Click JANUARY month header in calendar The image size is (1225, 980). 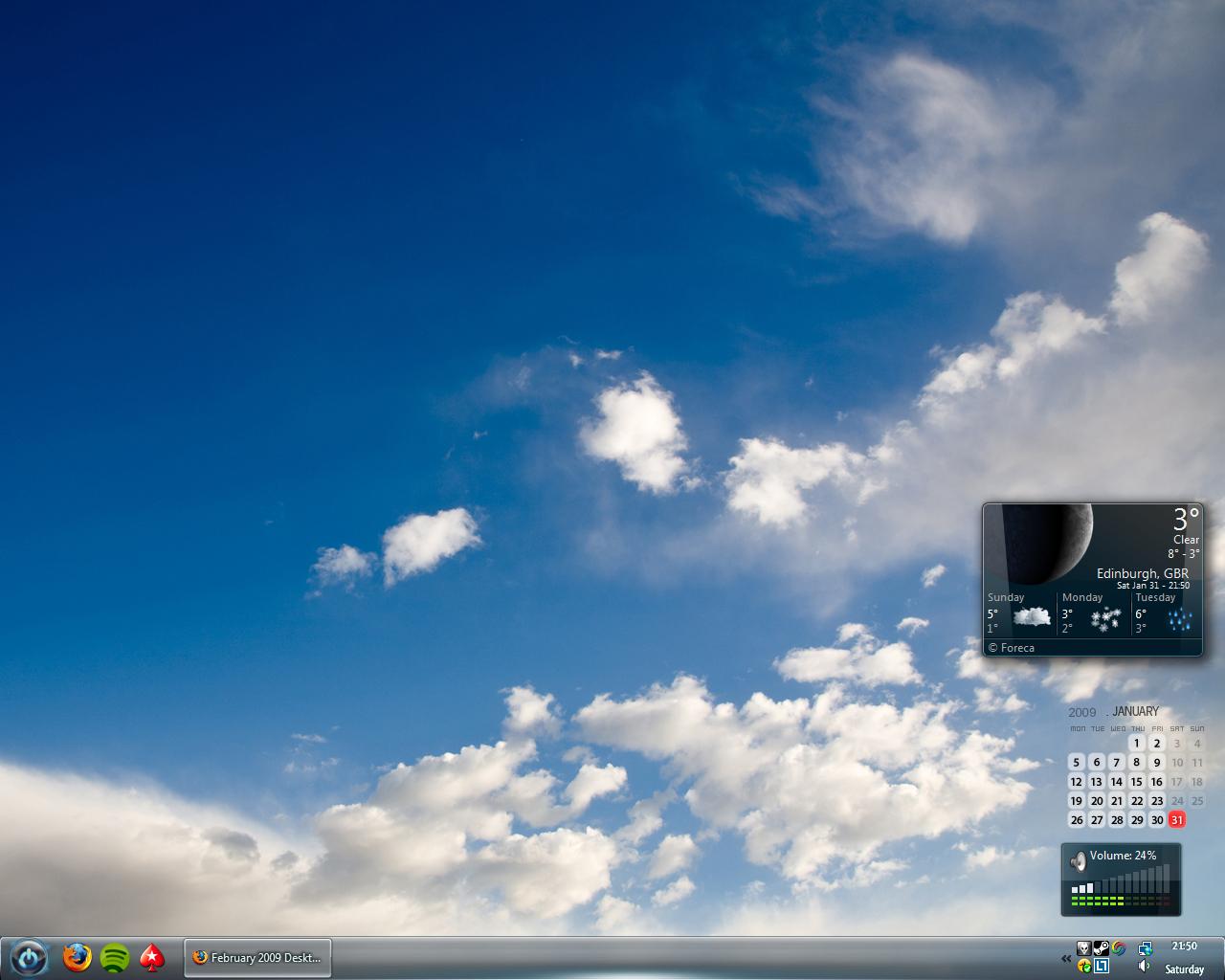pos(1135,711)
